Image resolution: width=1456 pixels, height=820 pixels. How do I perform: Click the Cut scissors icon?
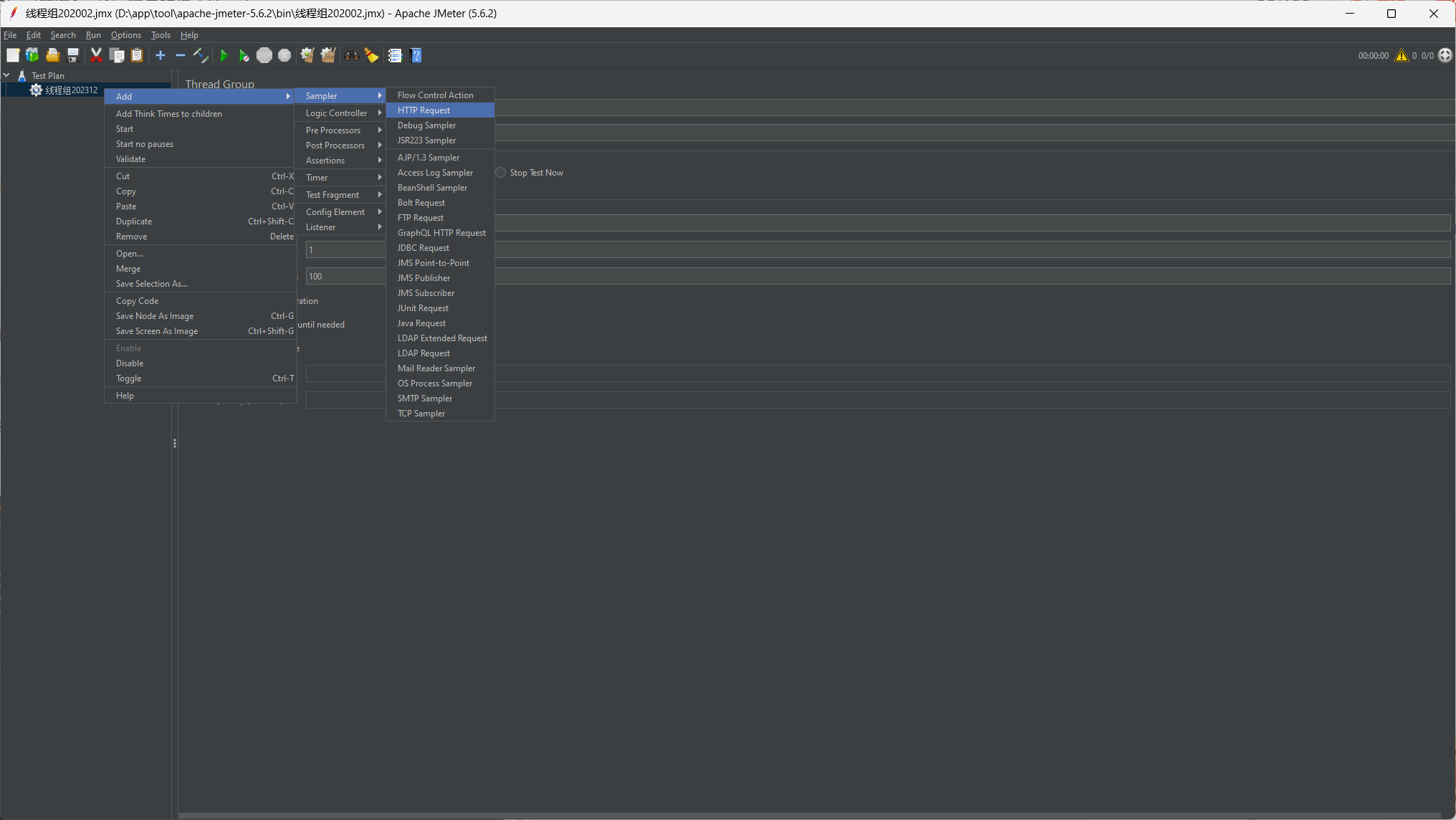pos(96,55)
